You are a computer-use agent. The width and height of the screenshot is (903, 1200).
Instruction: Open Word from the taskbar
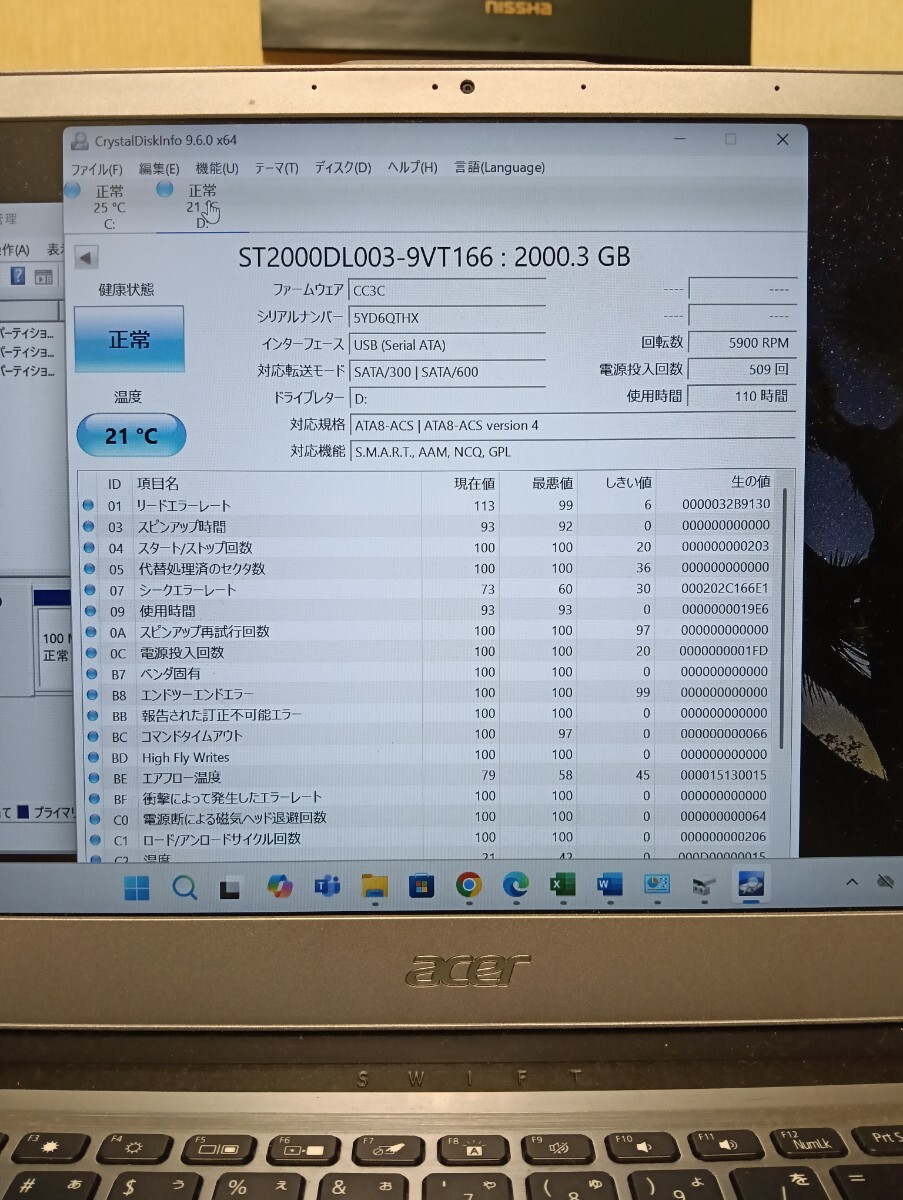[609, 885]
